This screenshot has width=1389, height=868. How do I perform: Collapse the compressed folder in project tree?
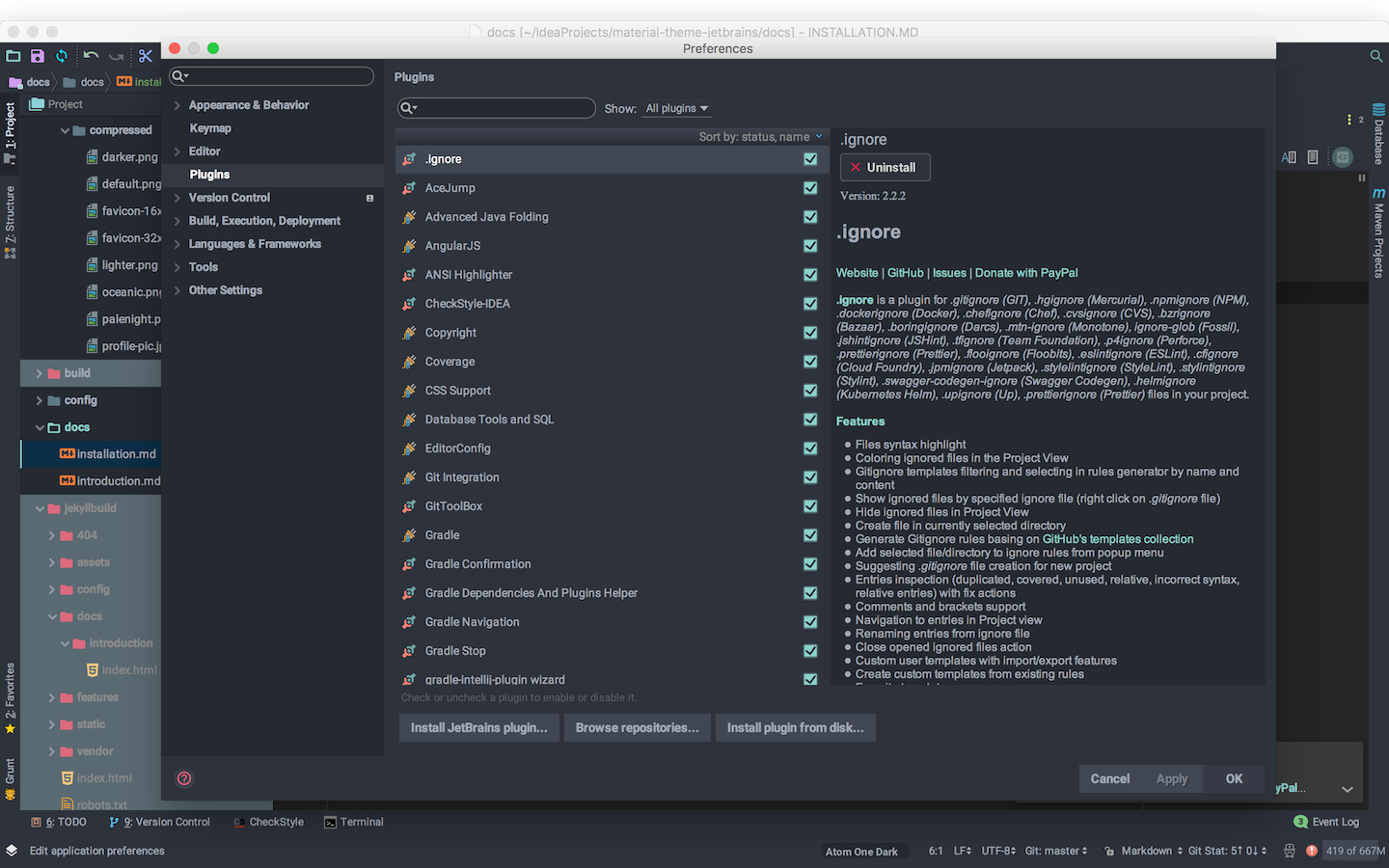click(x=66, y=130)
